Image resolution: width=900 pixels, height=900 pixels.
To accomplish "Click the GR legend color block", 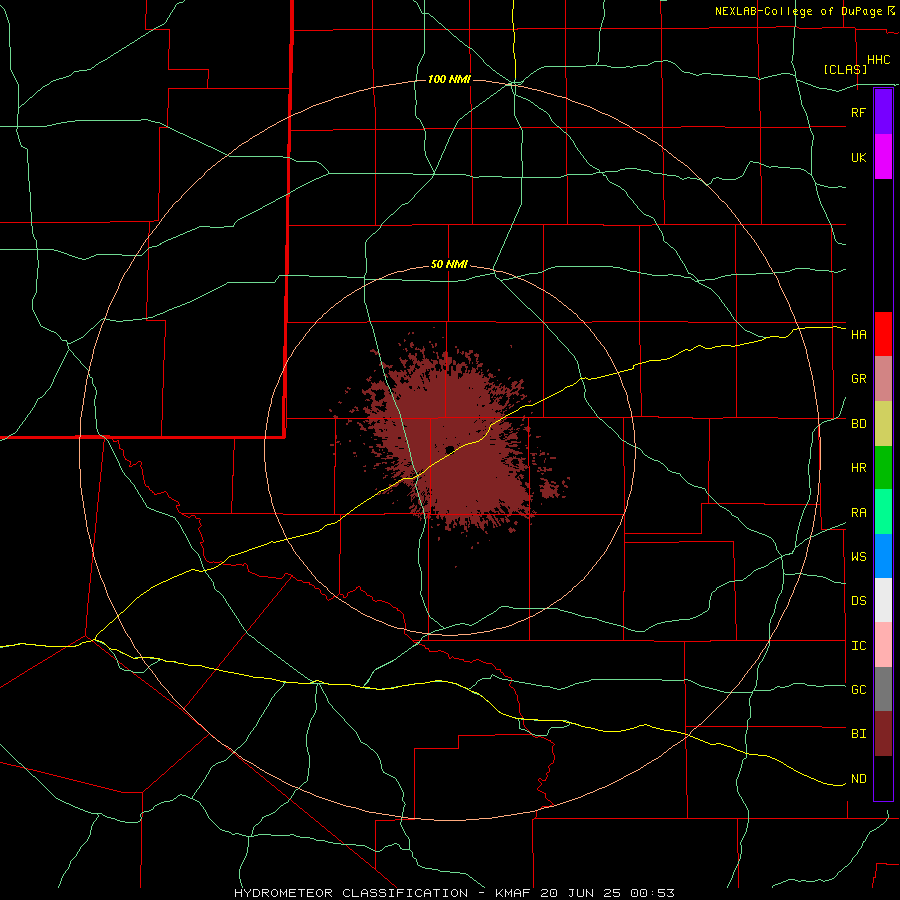I will [x=883, y=379].
